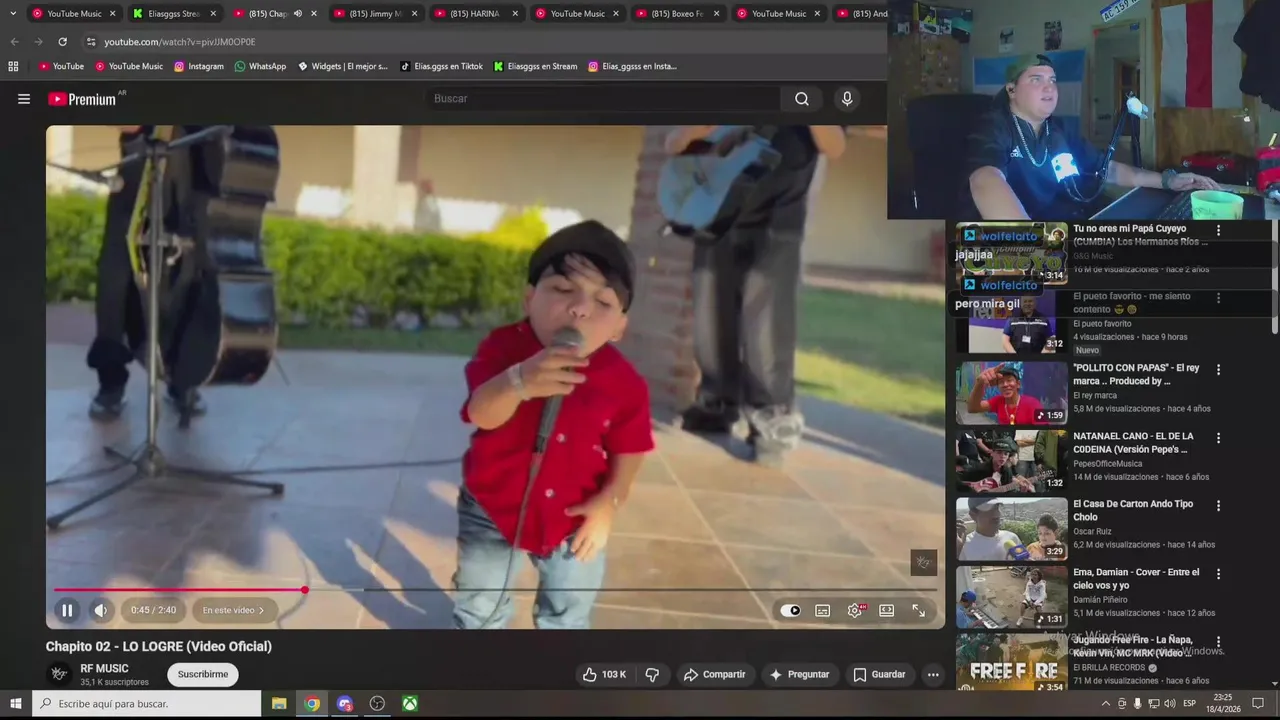Viewport: 1280px width, 720px height.
Task: Click the search magnifier button
Action: point(802,99)
